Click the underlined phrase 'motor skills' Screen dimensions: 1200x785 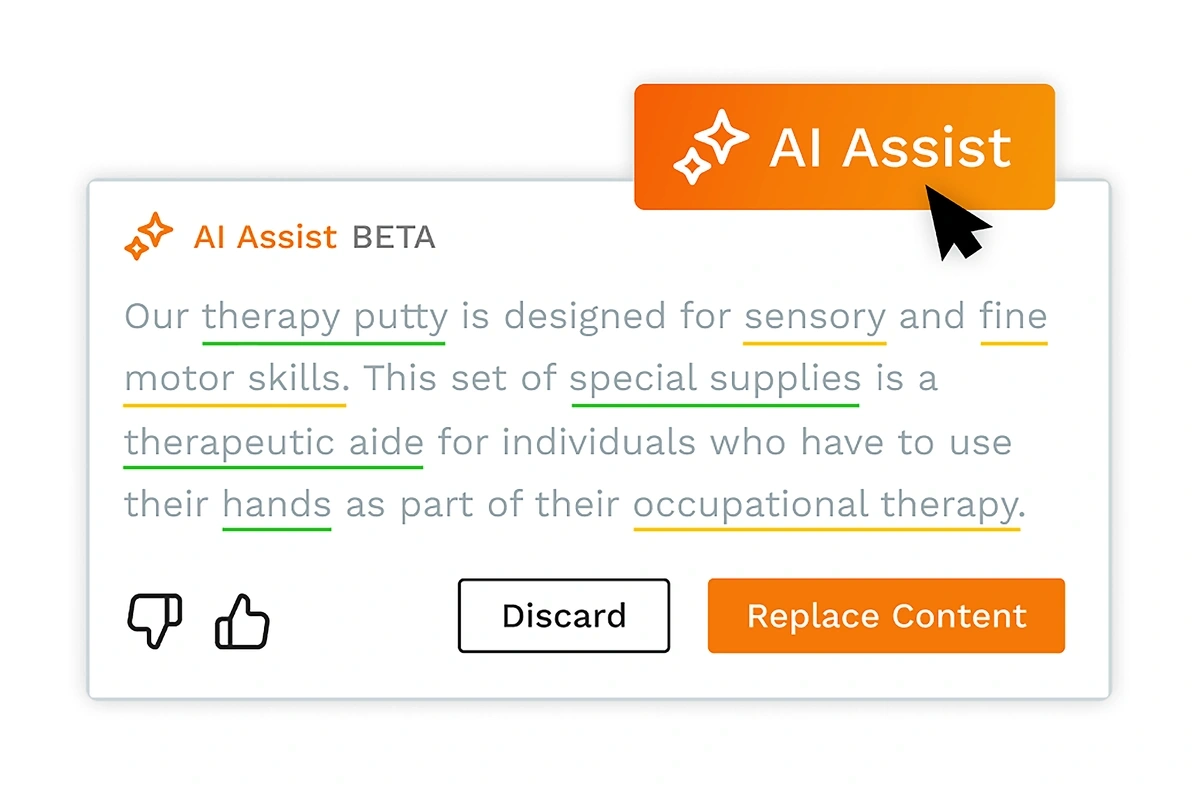(234, 380)
